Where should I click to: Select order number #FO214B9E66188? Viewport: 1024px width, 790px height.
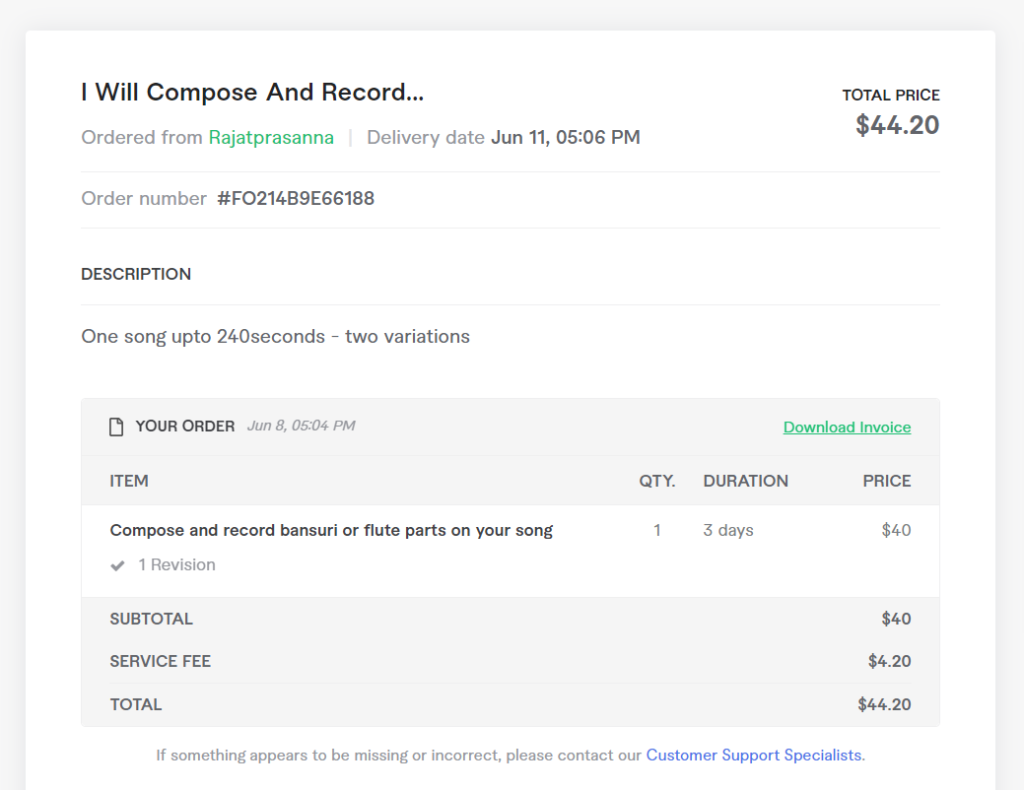click(296, 198)
